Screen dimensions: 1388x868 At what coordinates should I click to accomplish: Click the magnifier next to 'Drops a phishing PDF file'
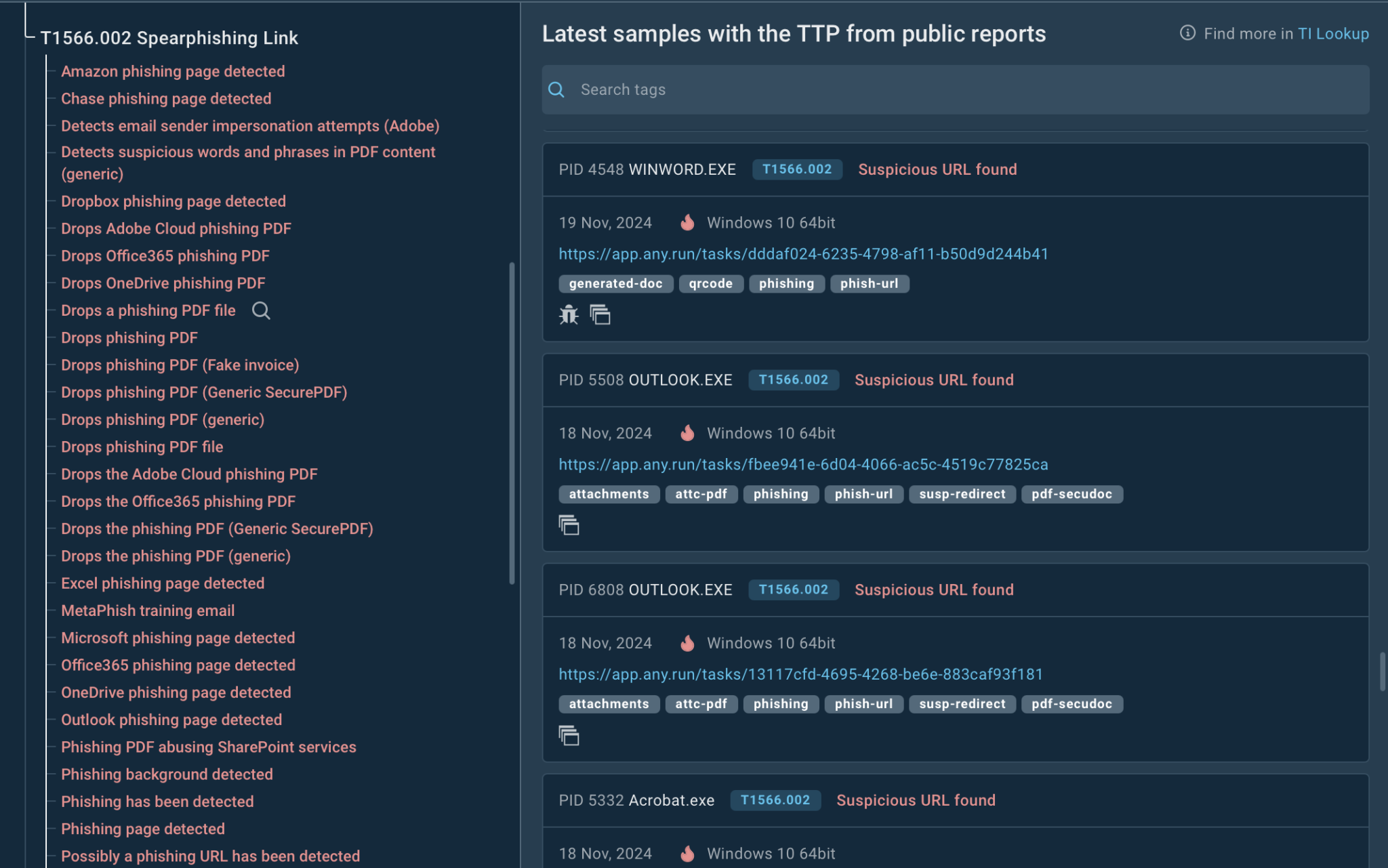(261, 310)
